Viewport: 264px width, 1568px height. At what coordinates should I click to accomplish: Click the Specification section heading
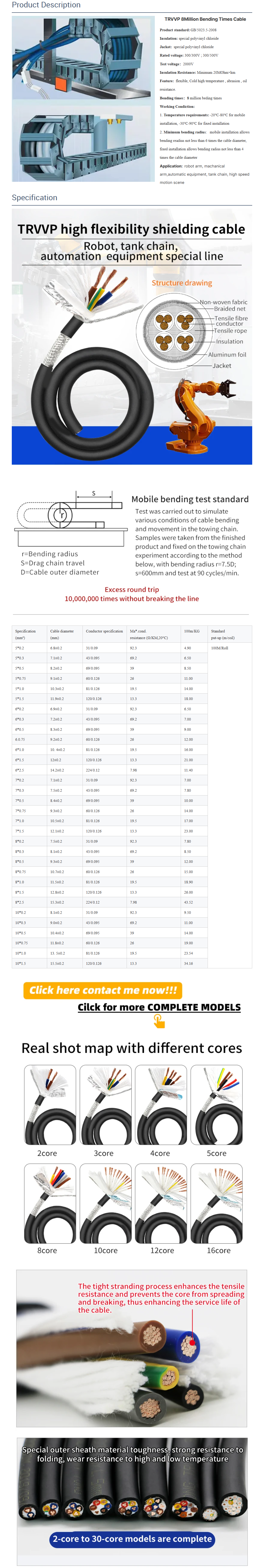coord(35,197)
